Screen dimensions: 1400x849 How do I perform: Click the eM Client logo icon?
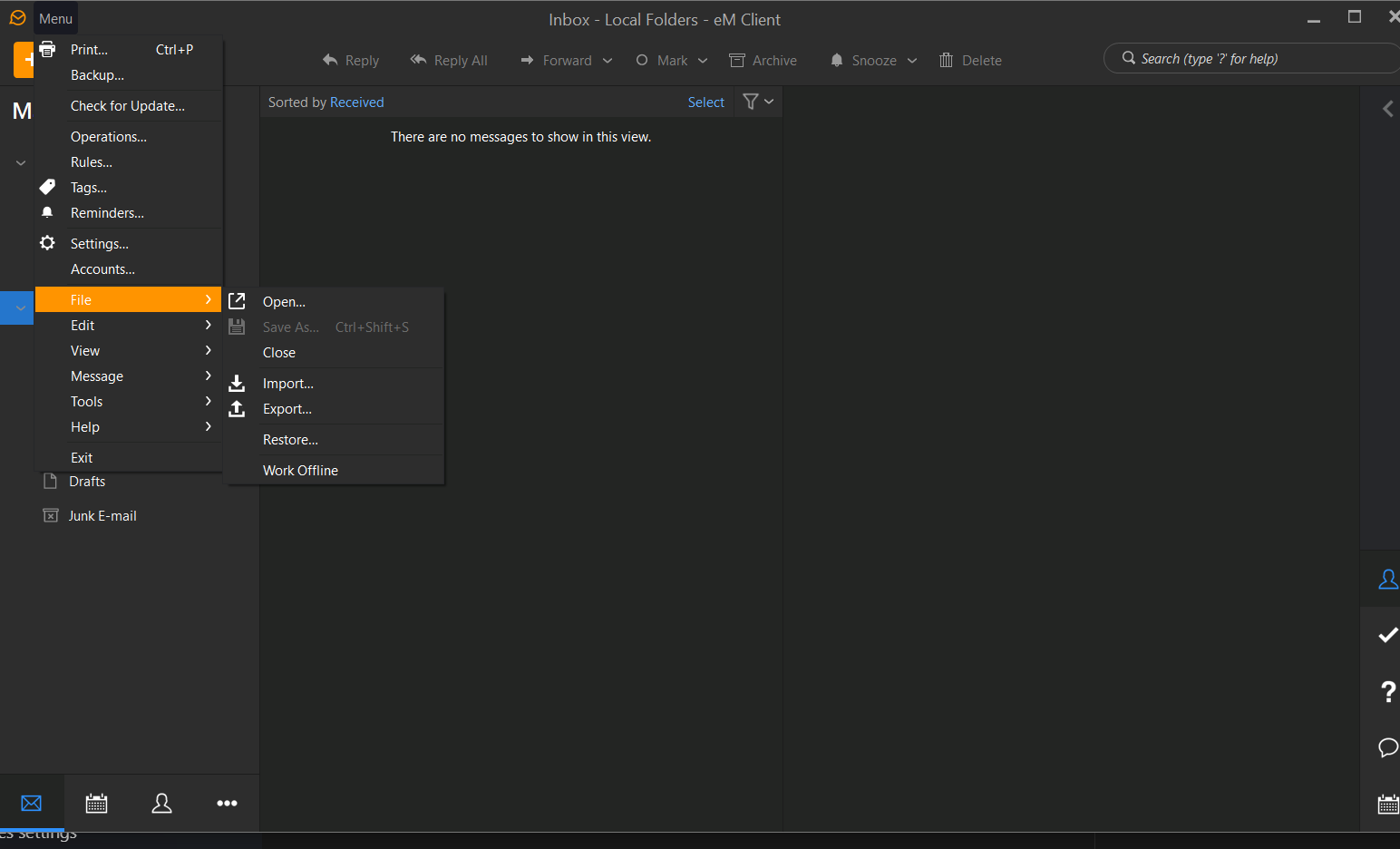pos(17,17)
